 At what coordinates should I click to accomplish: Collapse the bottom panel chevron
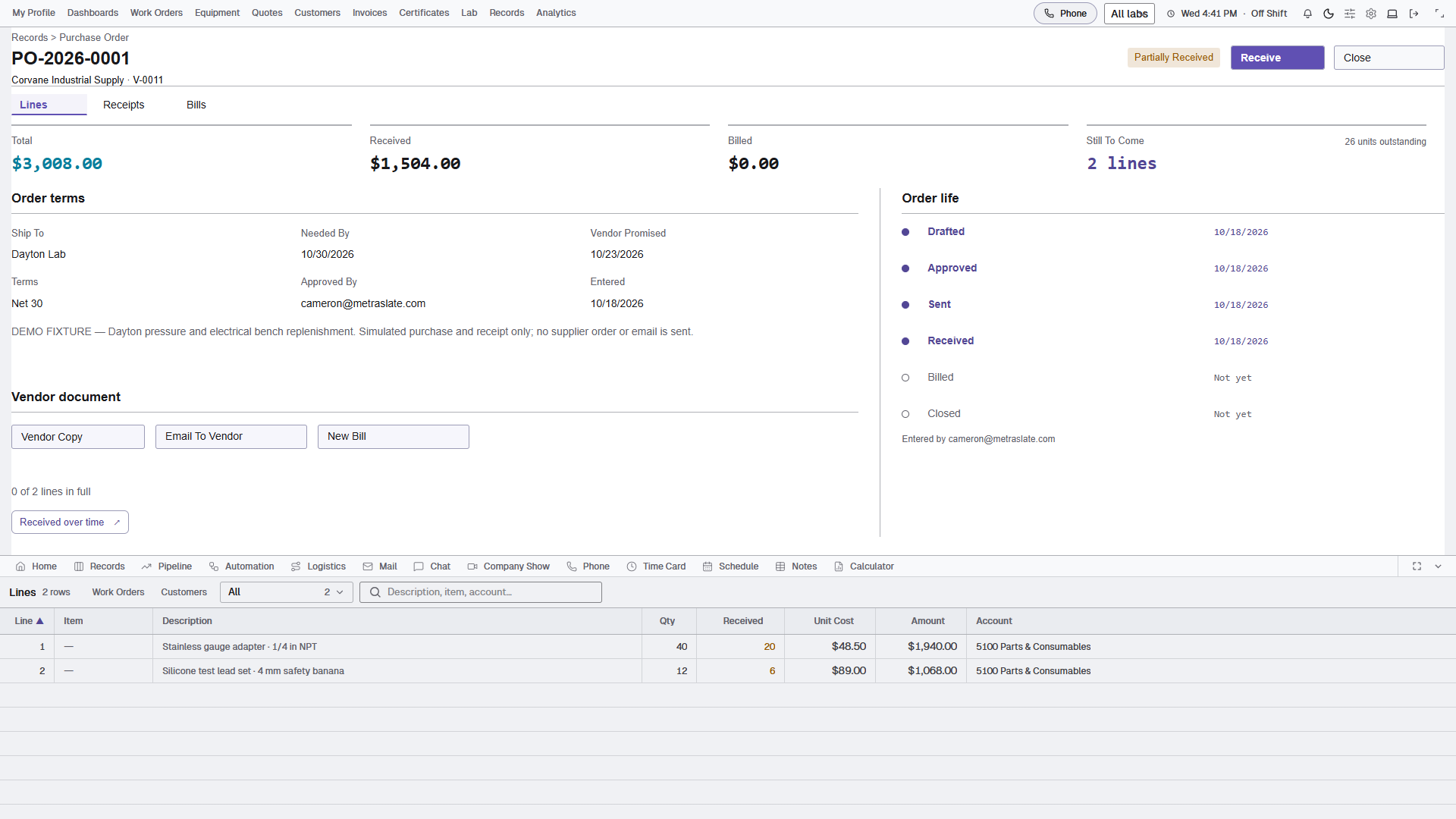(x=1438, y=566)
